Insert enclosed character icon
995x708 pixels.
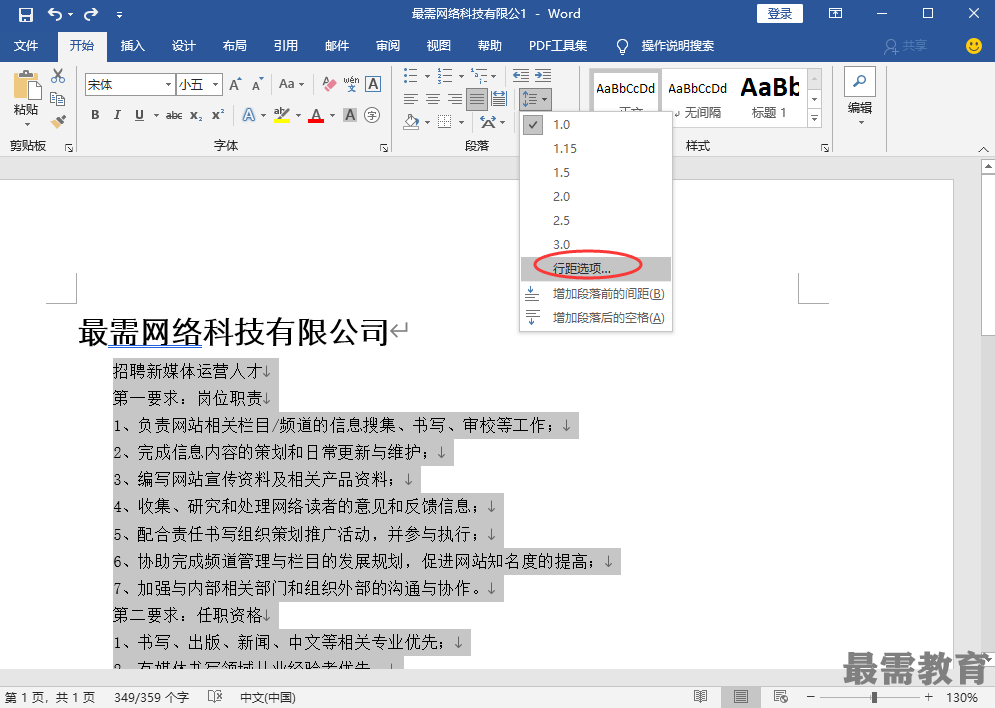pos(372,115)
